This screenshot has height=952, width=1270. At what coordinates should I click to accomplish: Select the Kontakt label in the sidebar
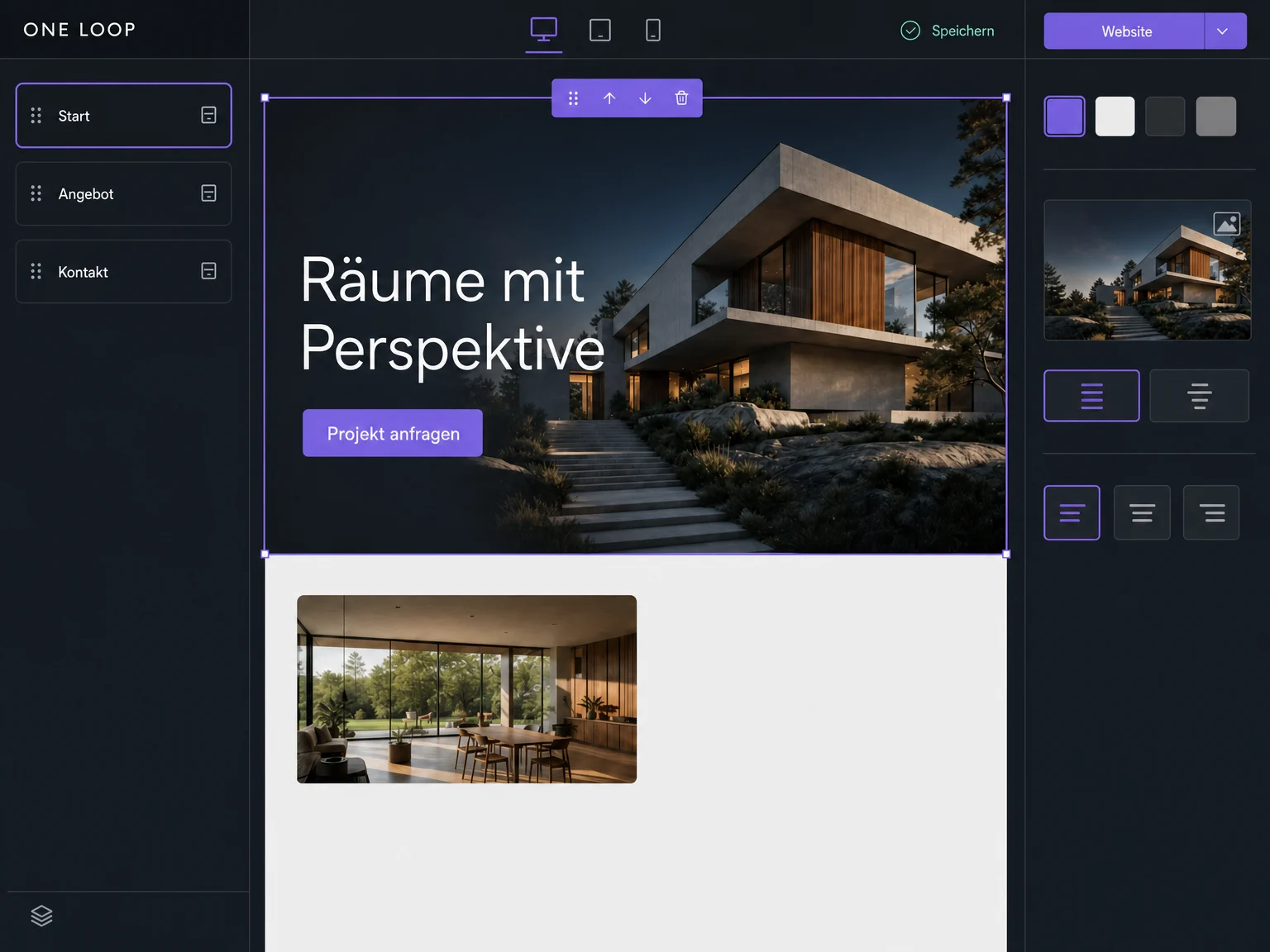coord(83,272)
